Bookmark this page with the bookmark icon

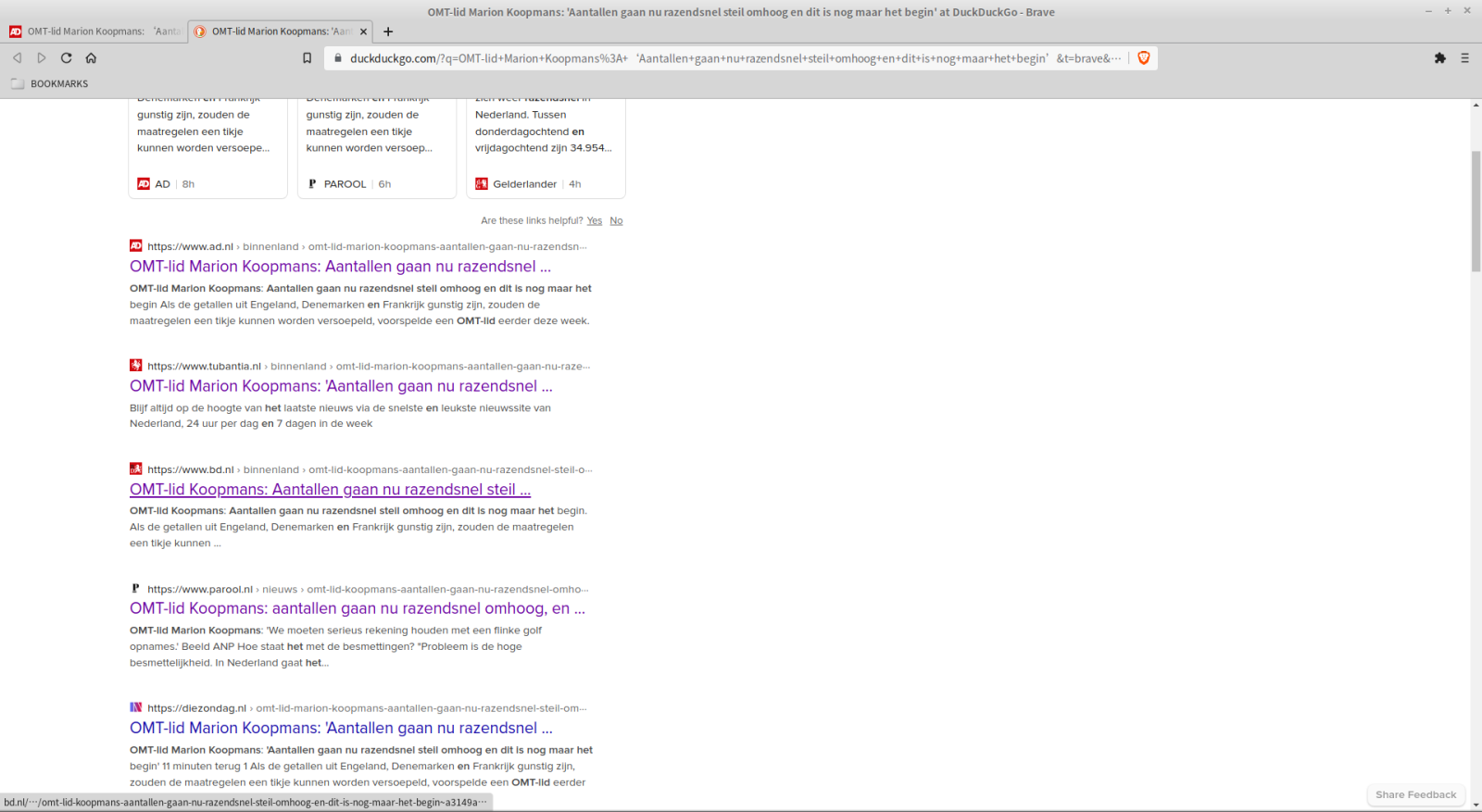[308, 58]
